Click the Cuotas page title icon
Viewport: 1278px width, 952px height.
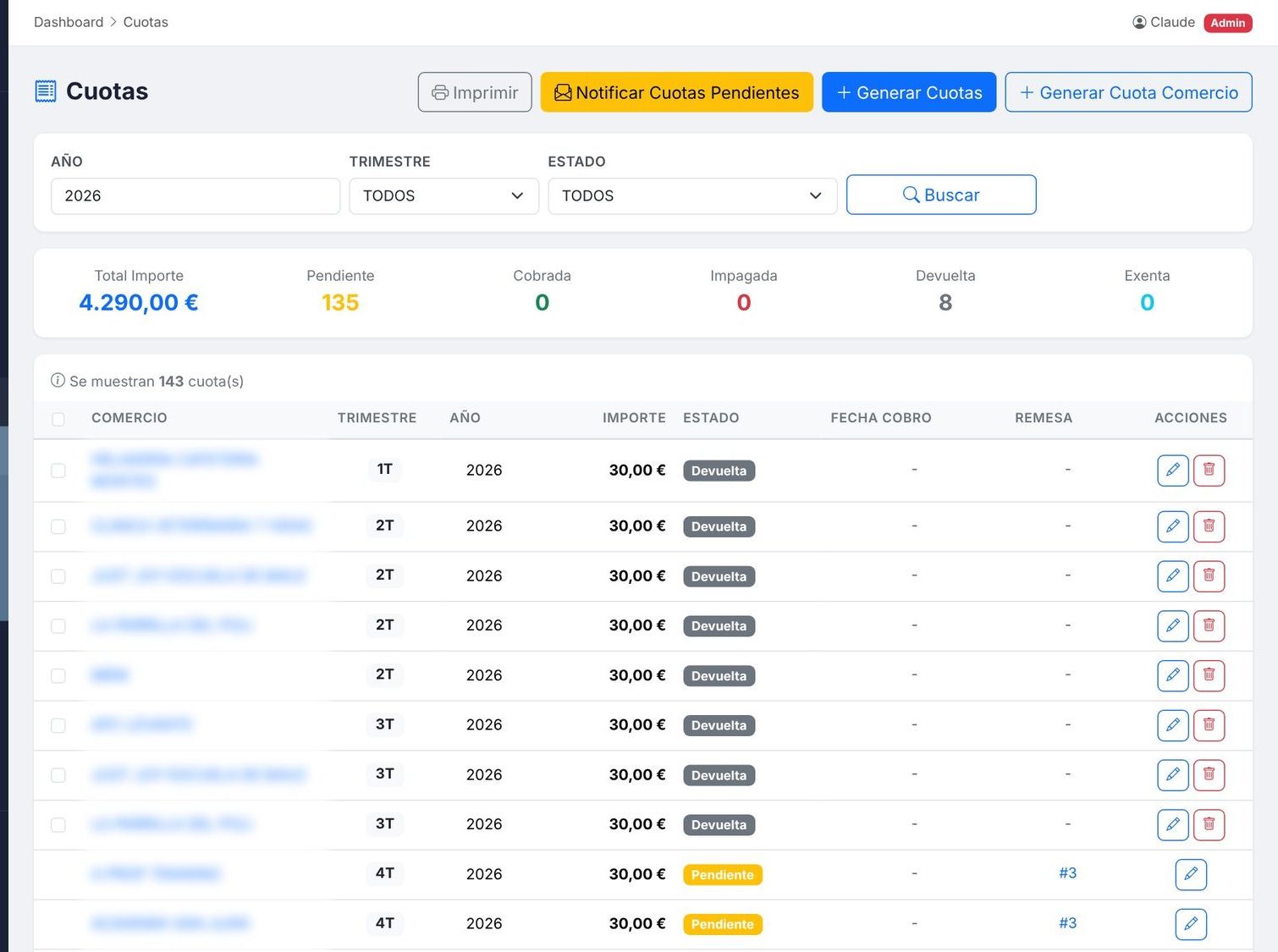click(x=46, y=91)
